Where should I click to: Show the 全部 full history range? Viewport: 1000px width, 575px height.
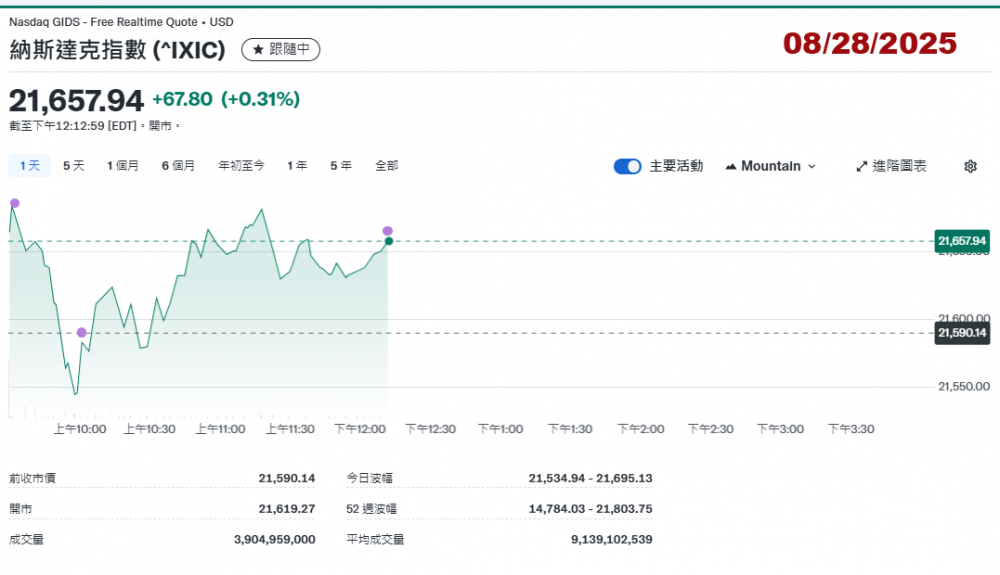[x=386, y=166]
